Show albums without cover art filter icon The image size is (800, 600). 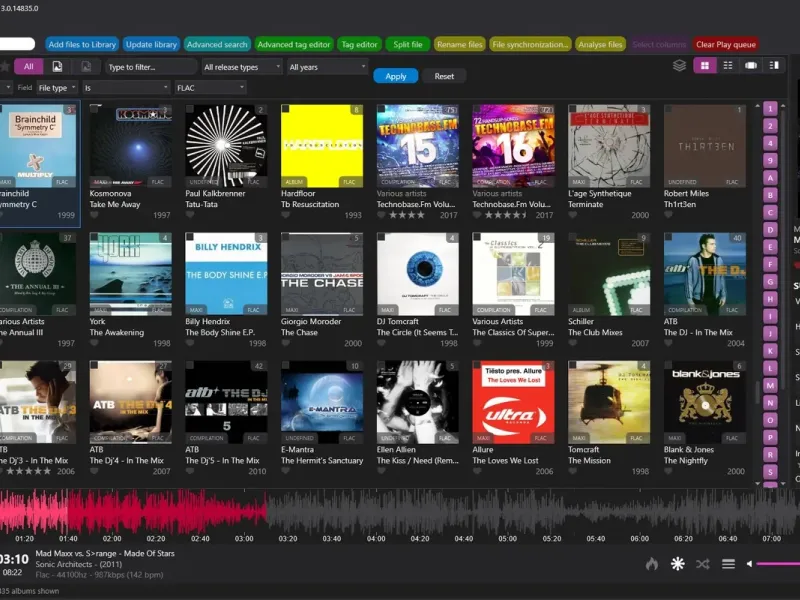point(86,66)
